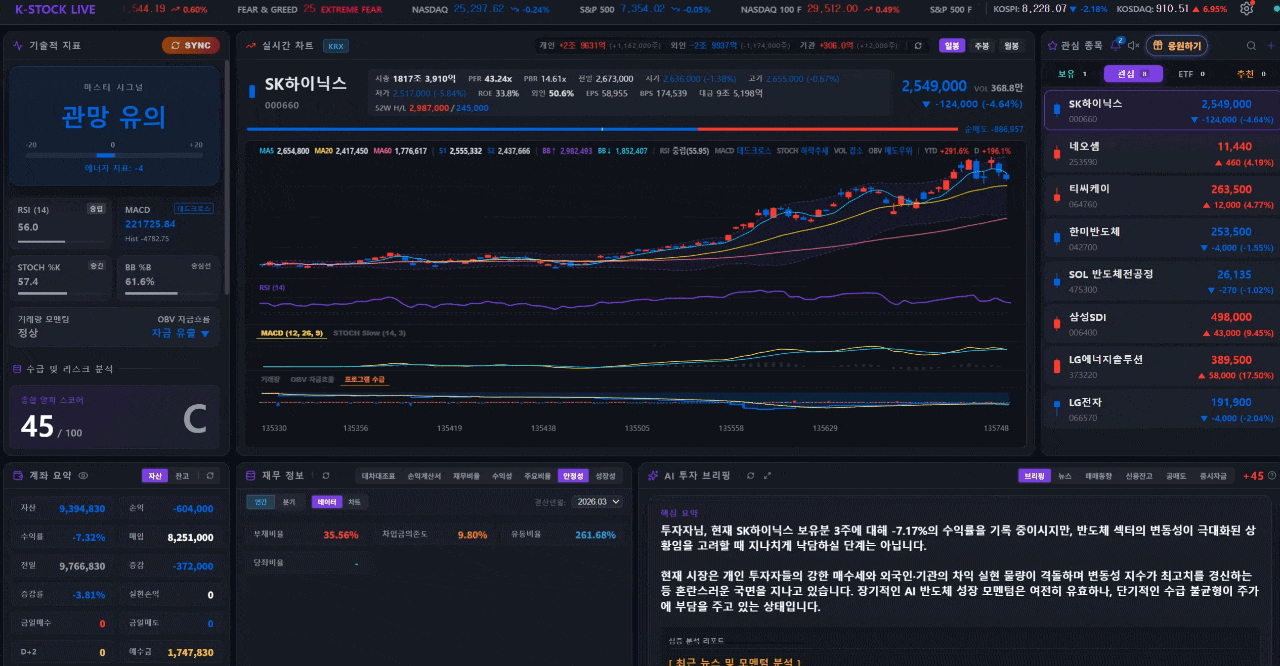Click the MACD 데드크로스 badge
Screen dimensions: 1280x666
tap(193, 209)
